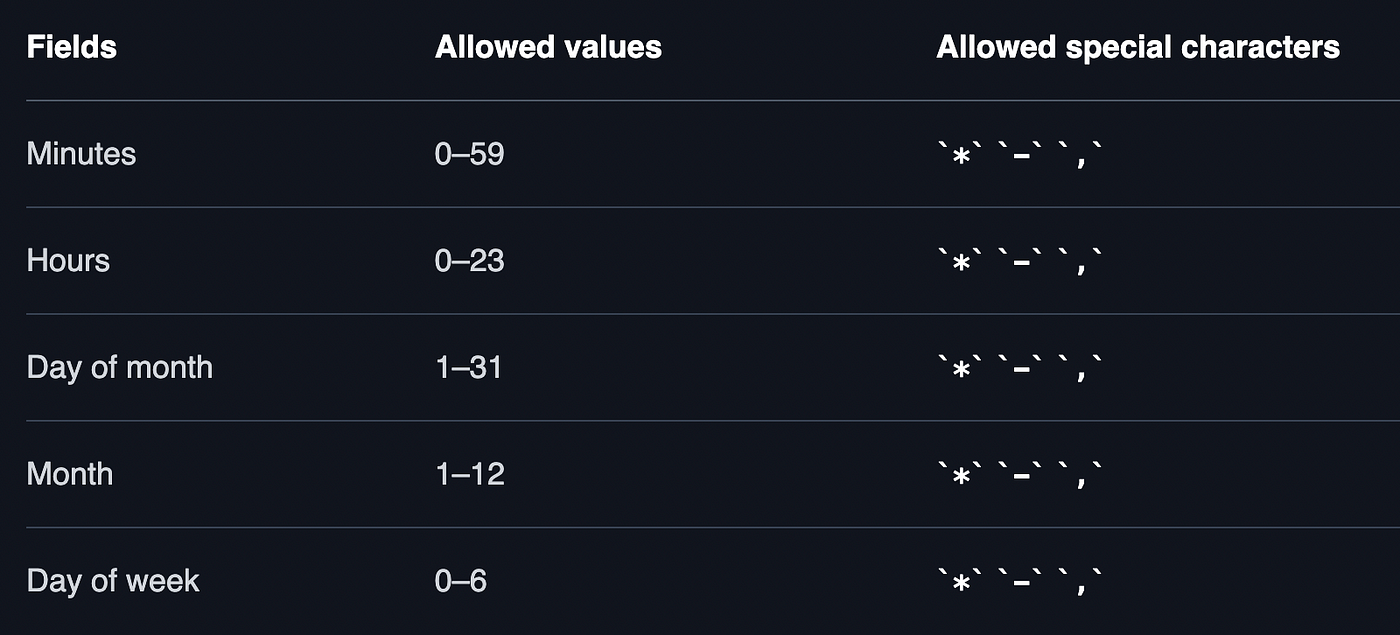Click special characters in Minutes row
The image size is (1400, 635).
pos(1020,154)
